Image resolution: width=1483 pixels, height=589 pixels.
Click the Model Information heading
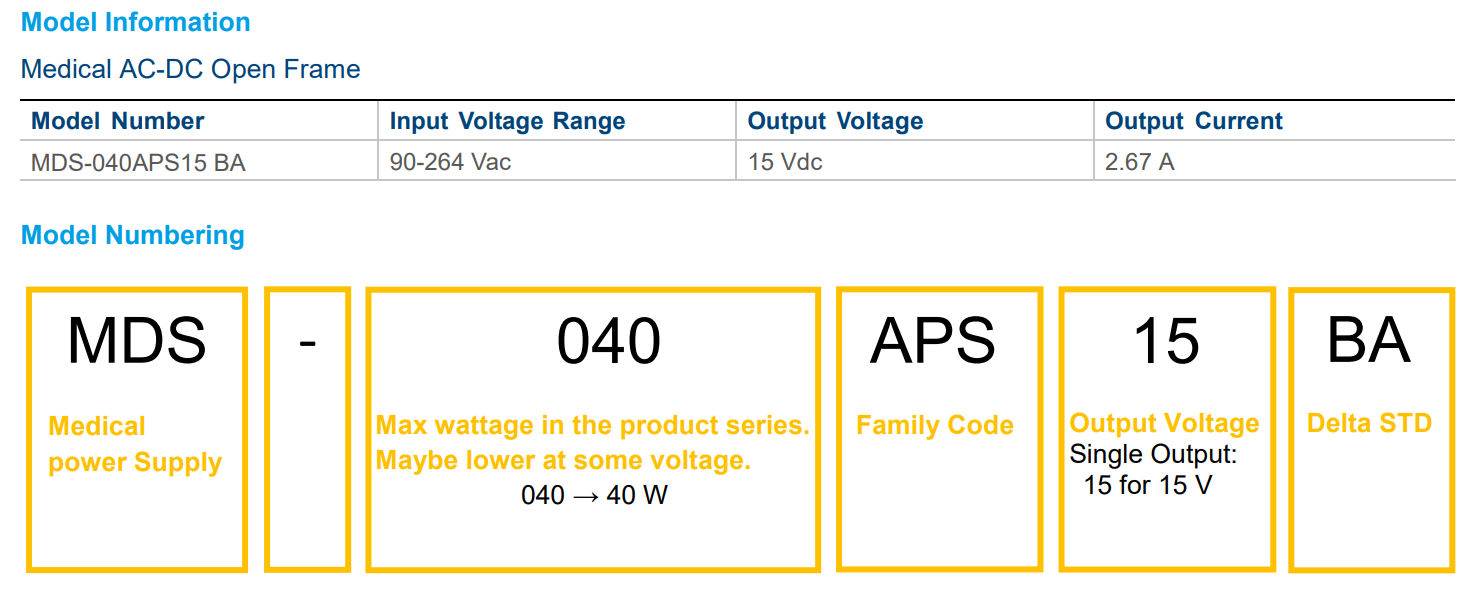click(x=136, y=22)
